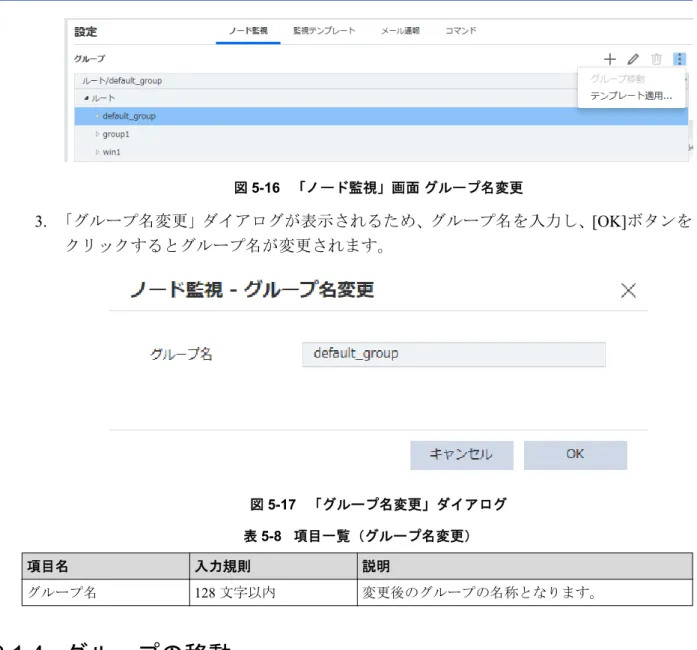Click the グループ名 label in the dialog

pyautogui.click(x=181, y=354)
